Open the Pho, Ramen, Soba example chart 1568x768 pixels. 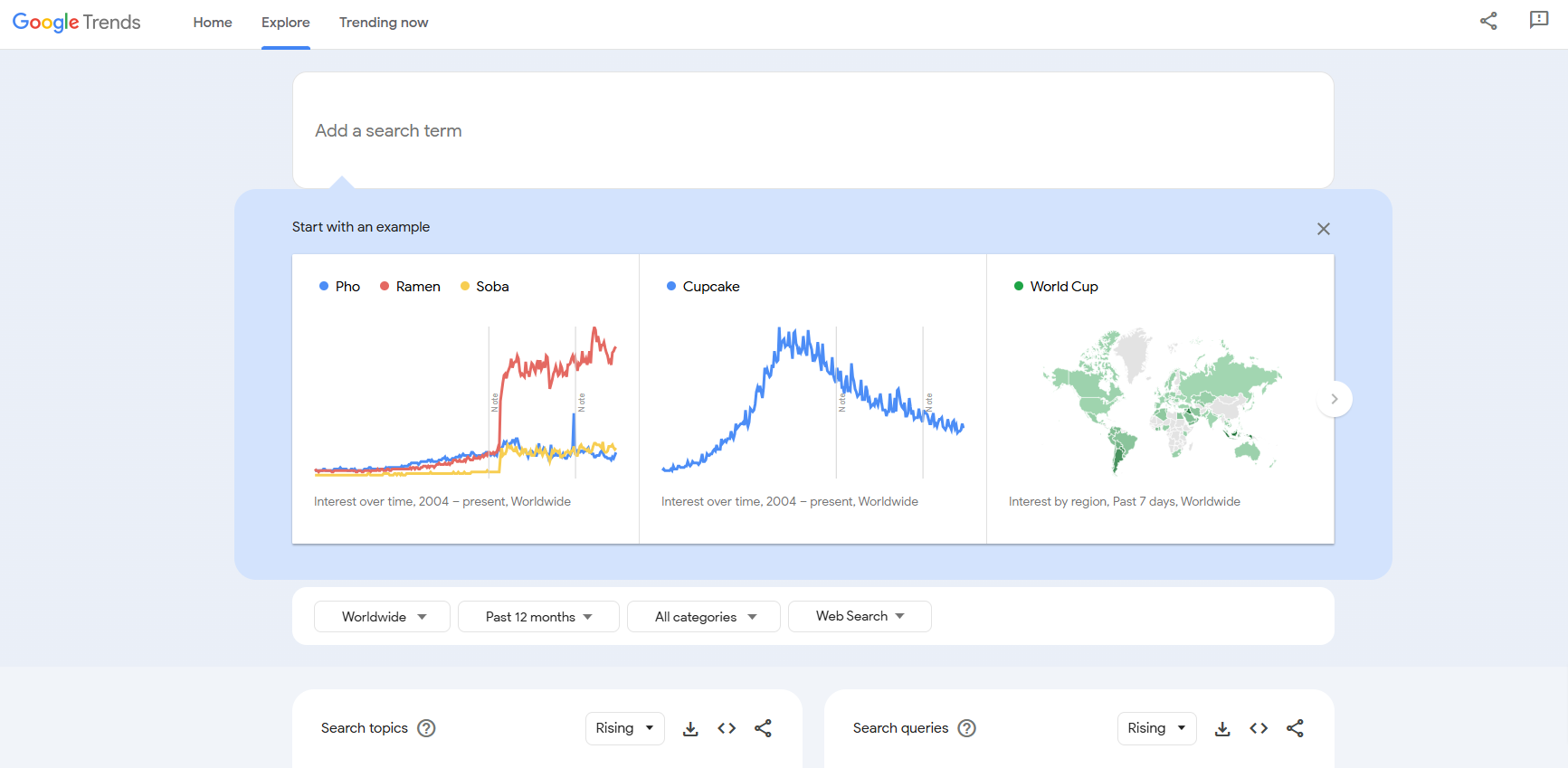click(465, 399)
